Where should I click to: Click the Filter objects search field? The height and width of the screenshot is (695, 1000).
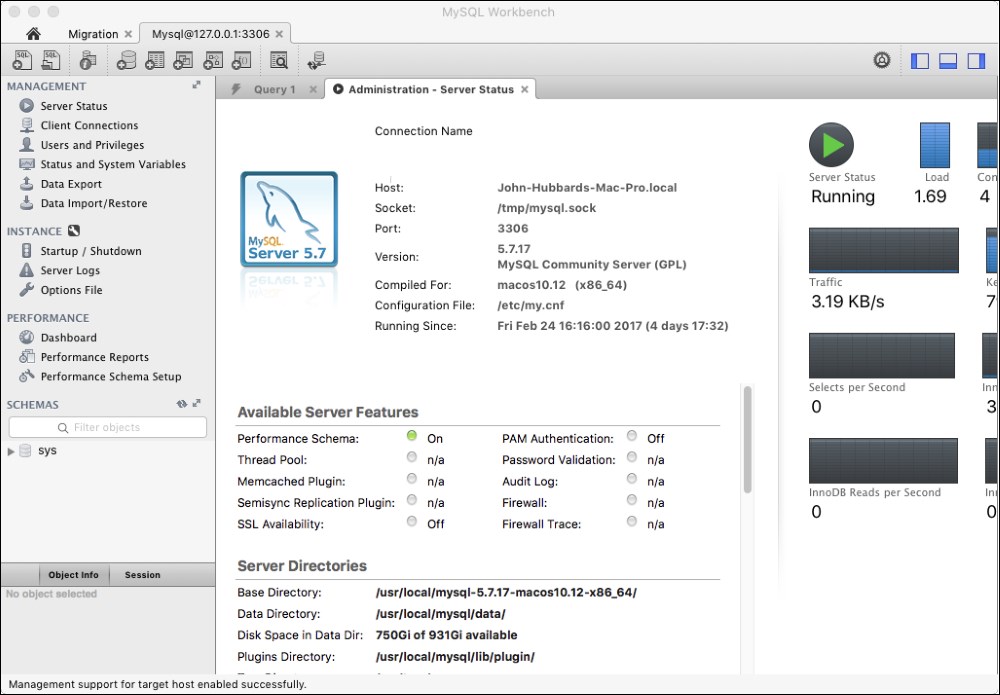(x=108, y=427)
